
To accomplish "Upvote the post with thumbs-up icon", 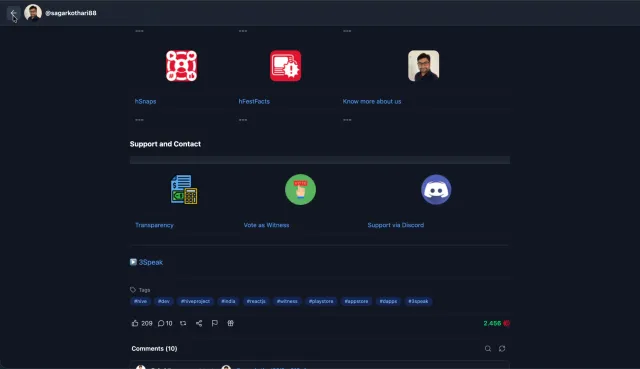I will tap(135, 323).
